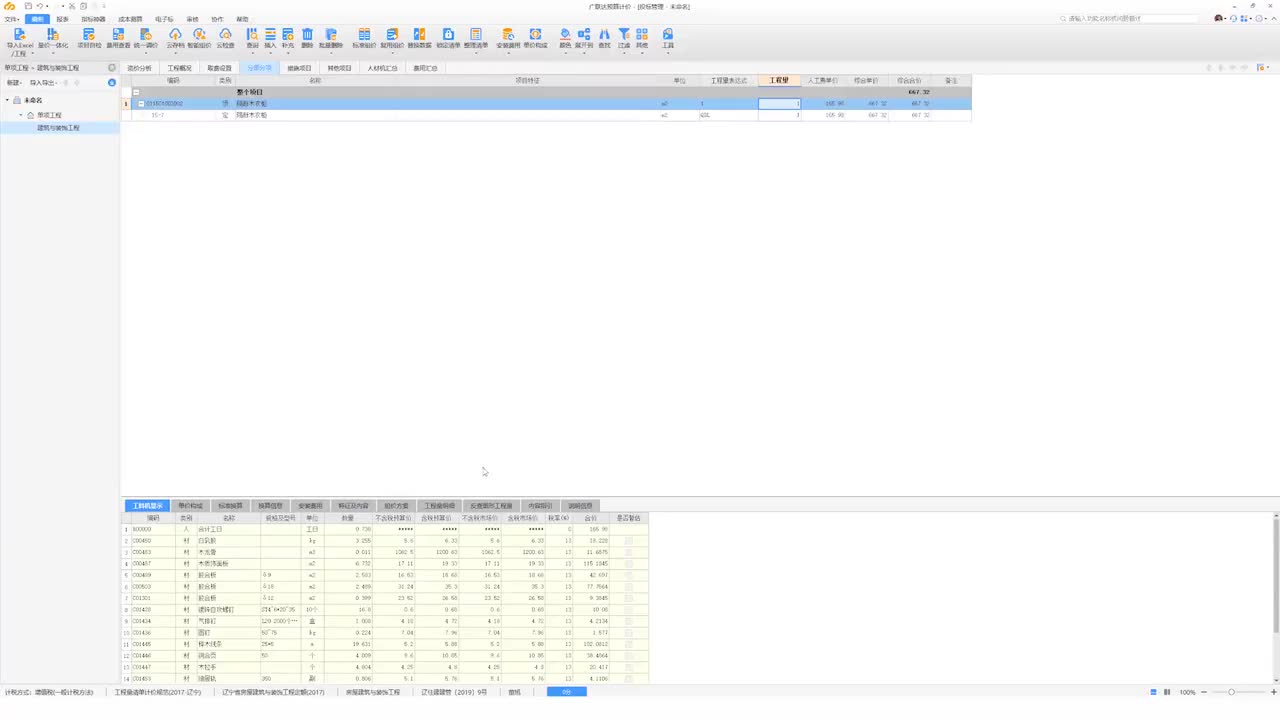
Task: Click the 补充 supplement icon
Action: (x=288, y=39)
